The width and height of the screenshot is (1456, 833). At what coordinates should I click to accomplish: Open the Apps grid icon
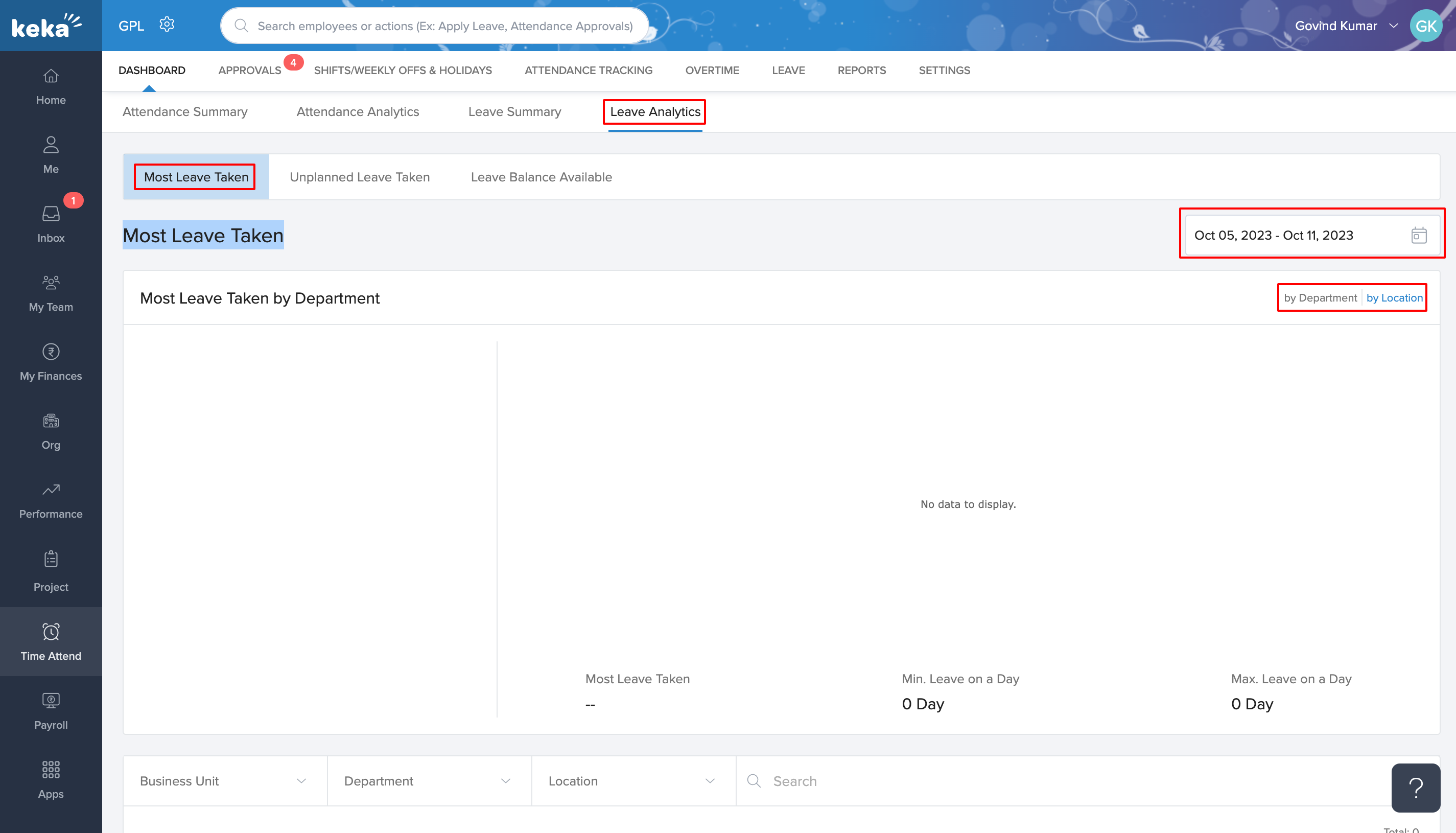click(x=51, y=769)
